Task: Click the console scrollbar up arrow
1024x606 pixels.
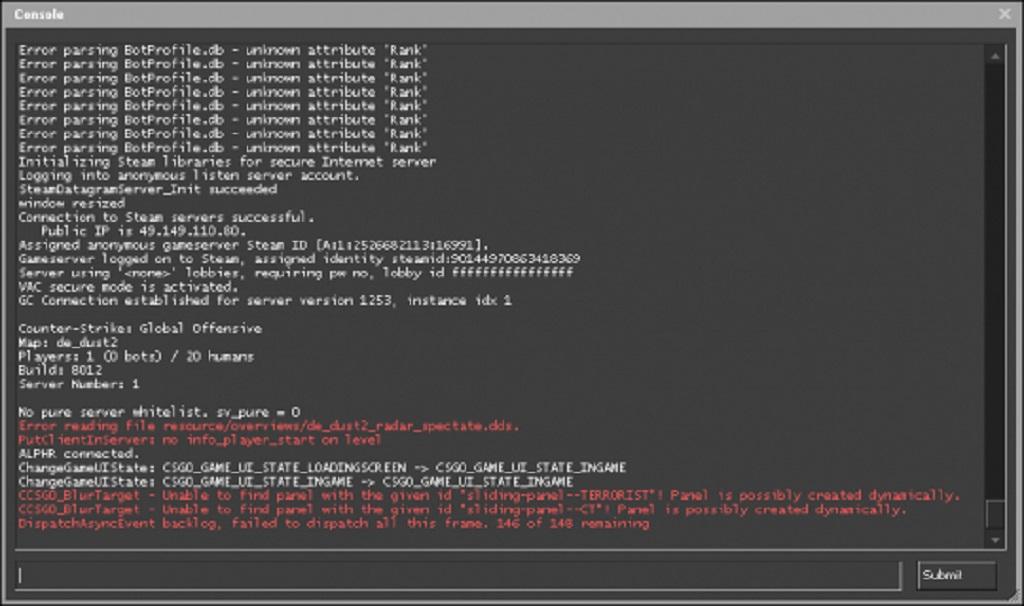Action: pyautogui.click(x=995, y=56)
